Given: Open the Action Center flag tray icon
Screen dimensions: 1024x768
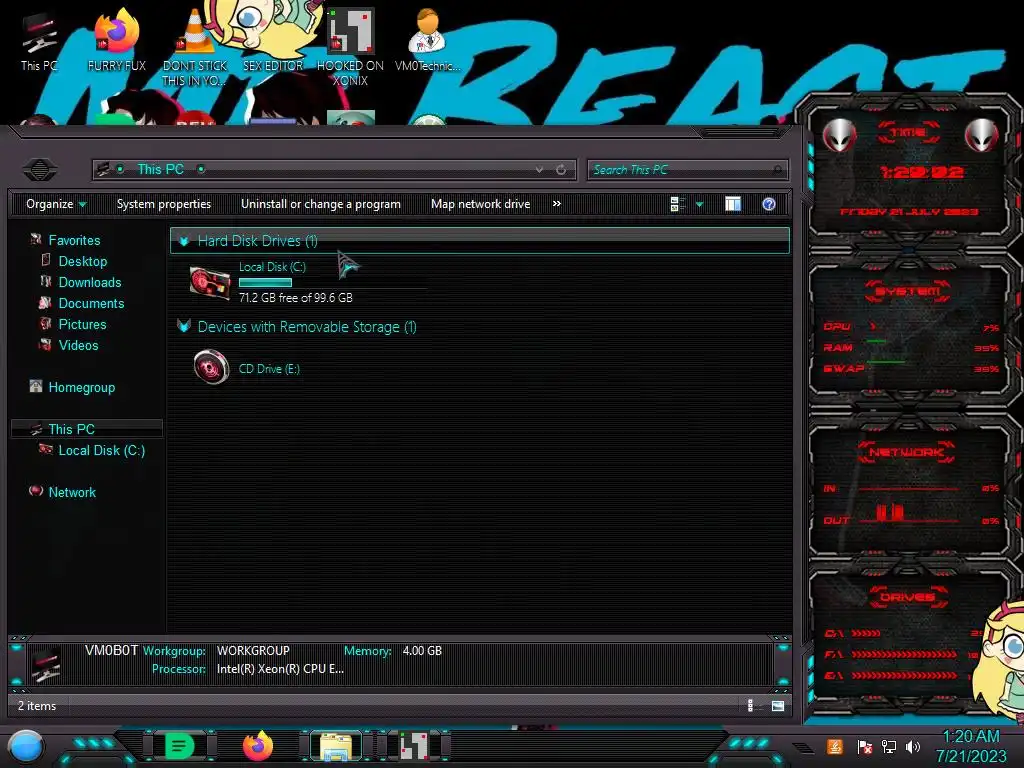Looking at the screenshot, I should (864, 747).
